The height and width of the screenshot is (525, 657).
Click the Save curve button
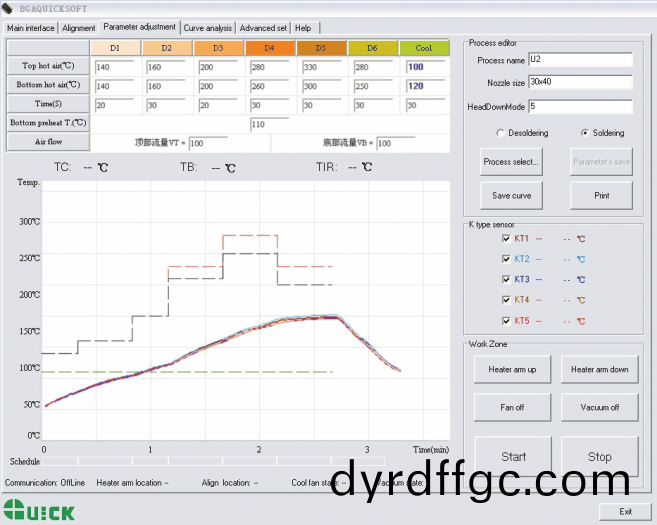(x=511, y=195)
